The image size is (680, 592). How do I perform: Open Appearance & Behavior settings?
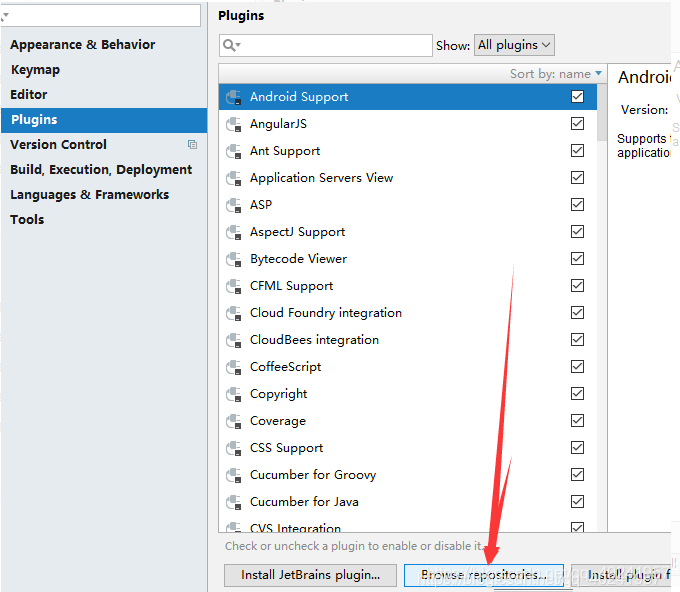[x=82, y=45]
